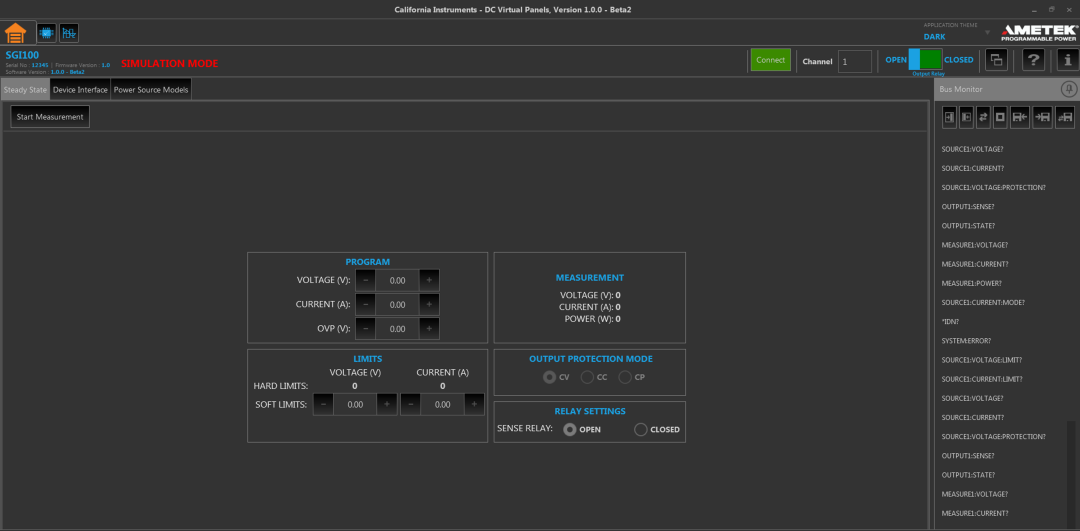The image size is (1080, 531).
Task: Select the SYSTEM:ERROR? log entry
Action: [966, 341]
